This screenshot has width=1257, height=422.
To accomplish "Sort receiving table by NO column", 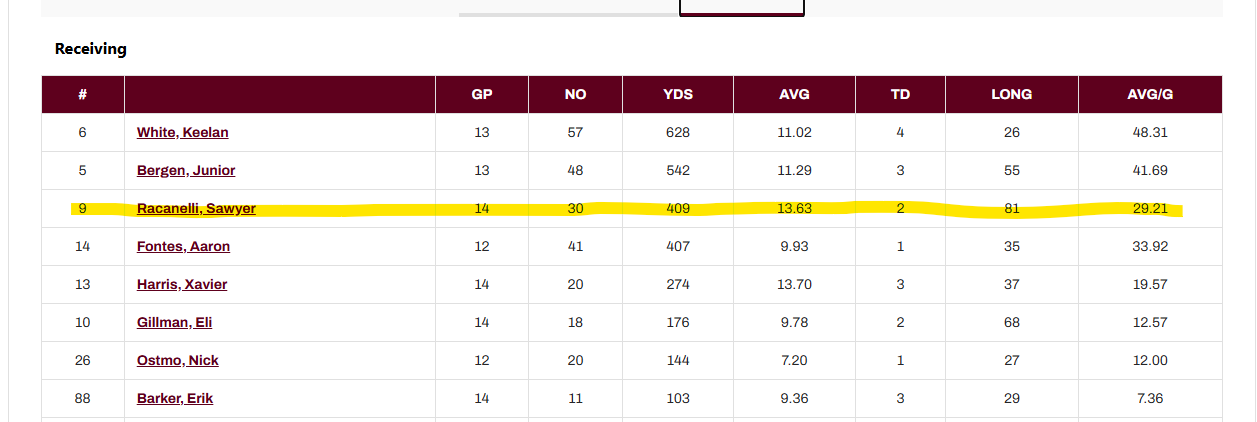I will tap(575, 95).
